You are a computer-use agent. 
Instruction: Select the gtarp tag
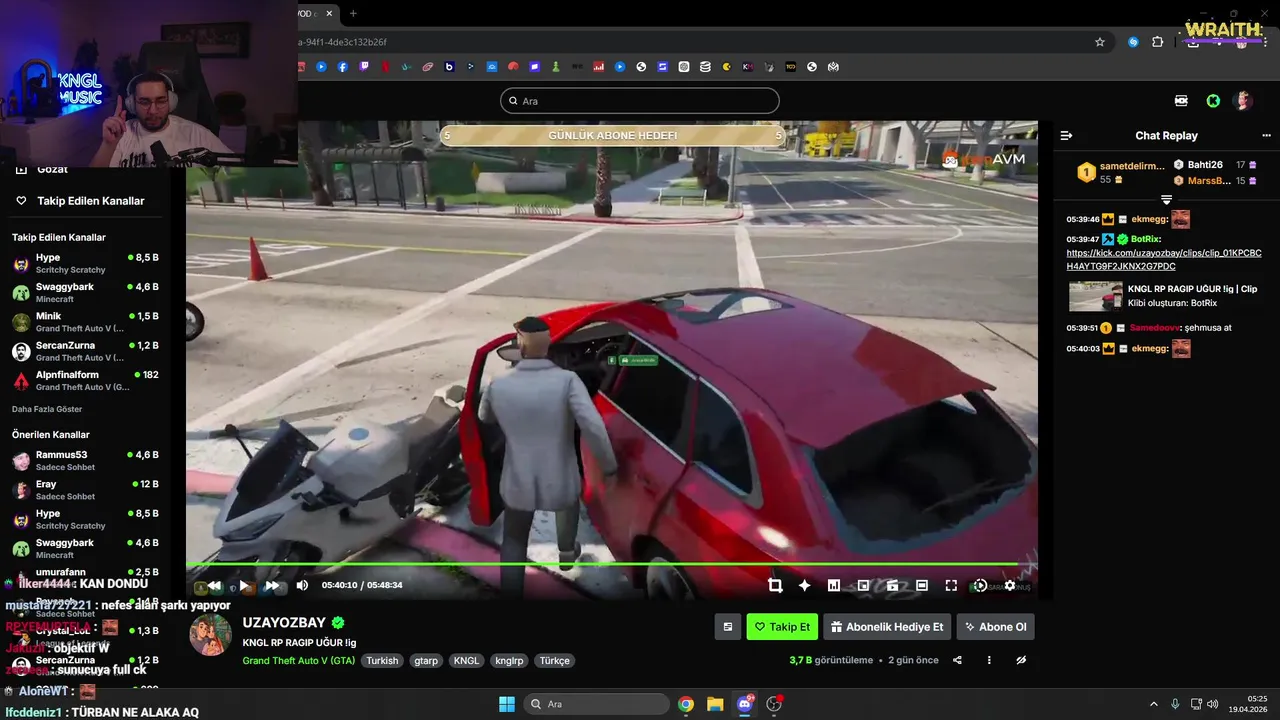[x=426, y=661]
